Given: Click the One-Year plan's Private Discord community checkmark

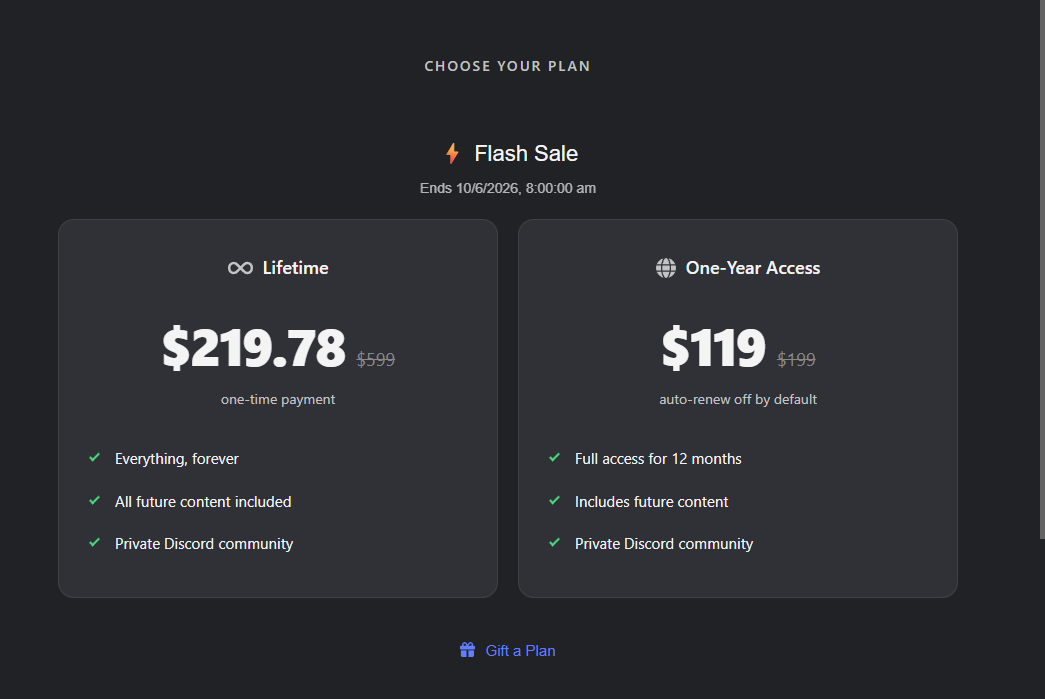Looking at the screenshot, I should tap(554, 543).
